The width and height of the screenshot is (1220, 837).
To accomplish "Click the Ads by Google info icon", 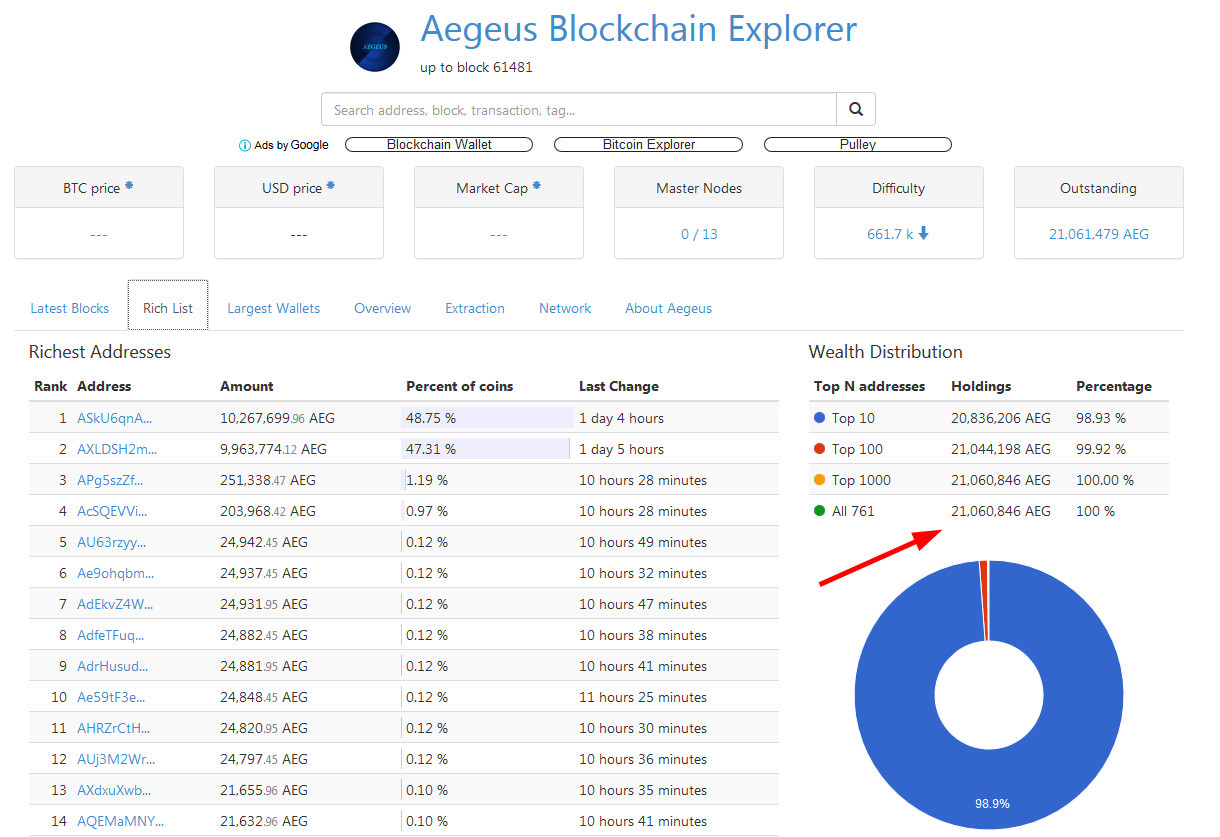I will (x=244, y=145).
